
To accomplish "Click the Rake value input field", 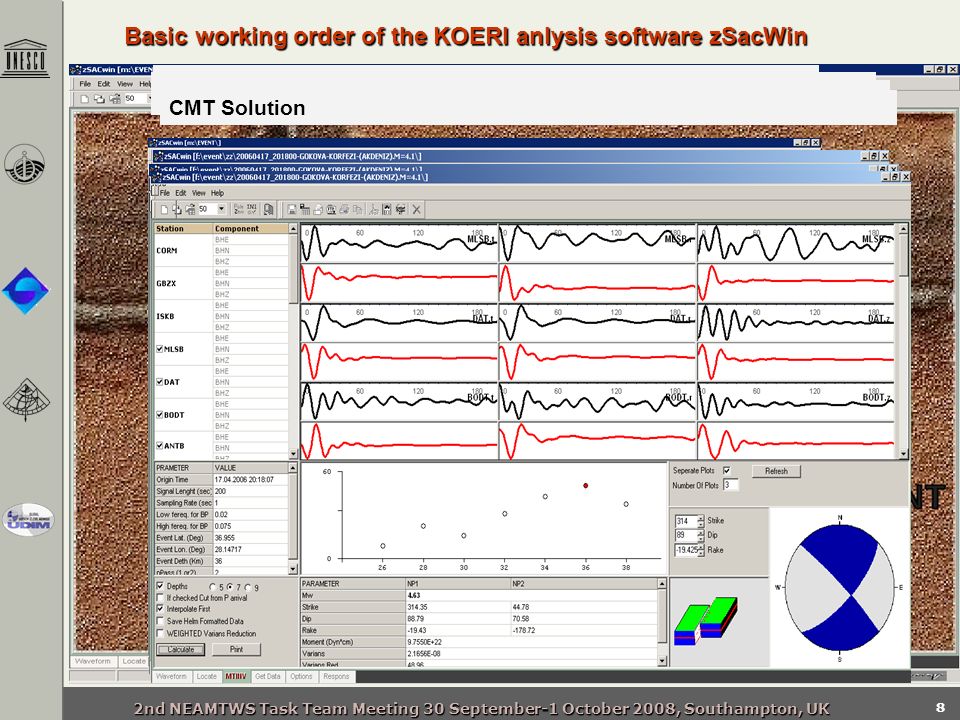I will (x=686, y=550).
